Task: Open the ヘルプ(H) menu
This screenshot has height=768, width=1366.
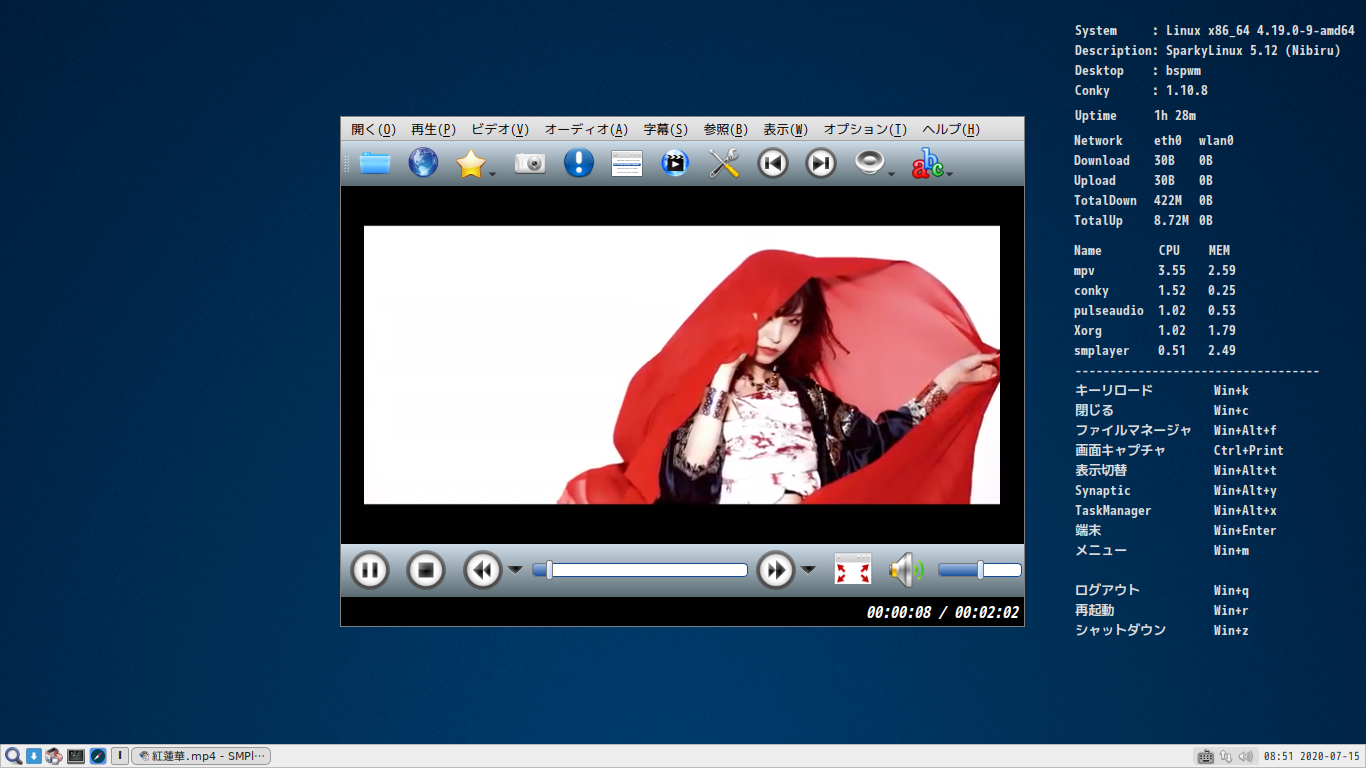Action: click(950, 129)
